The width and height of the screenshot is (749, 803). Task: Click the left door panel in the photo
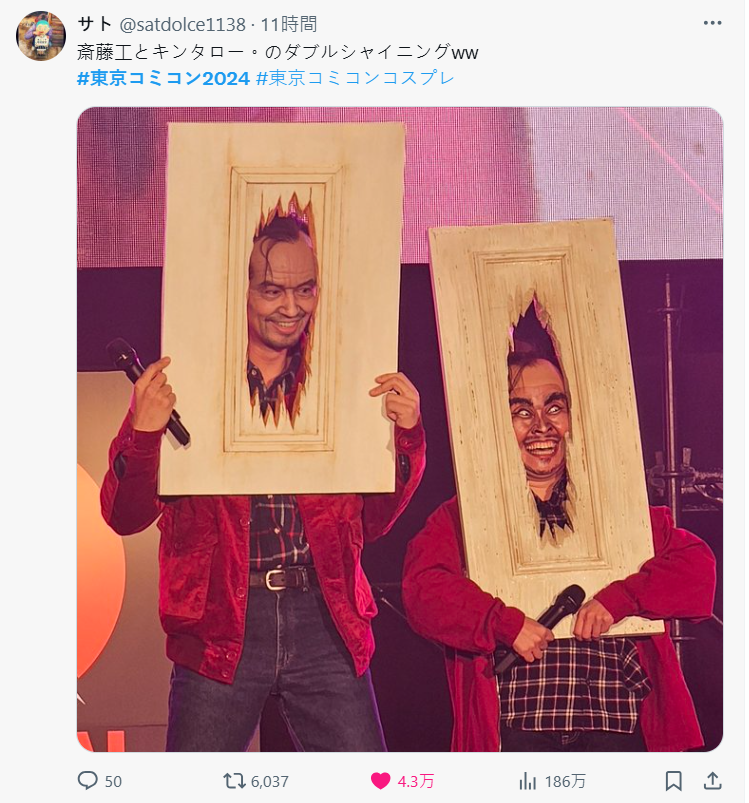(282, 308)
